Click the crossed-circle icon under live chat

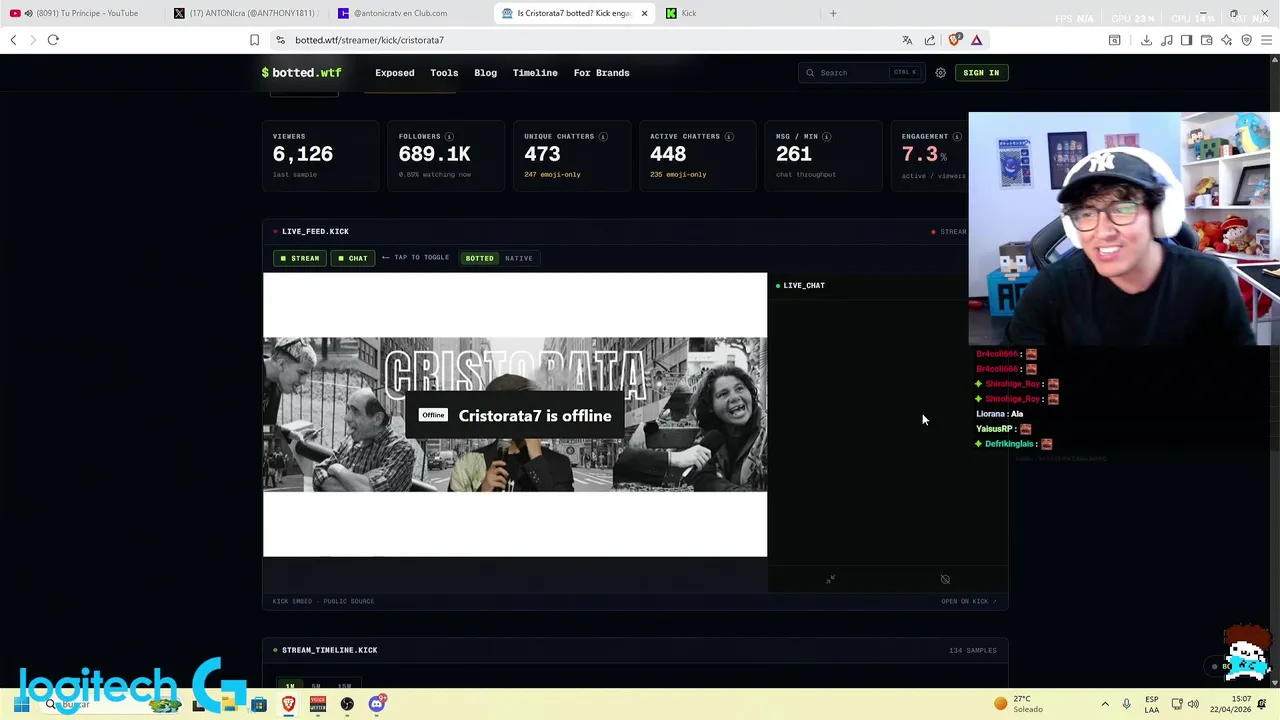(x=945, y=579)
